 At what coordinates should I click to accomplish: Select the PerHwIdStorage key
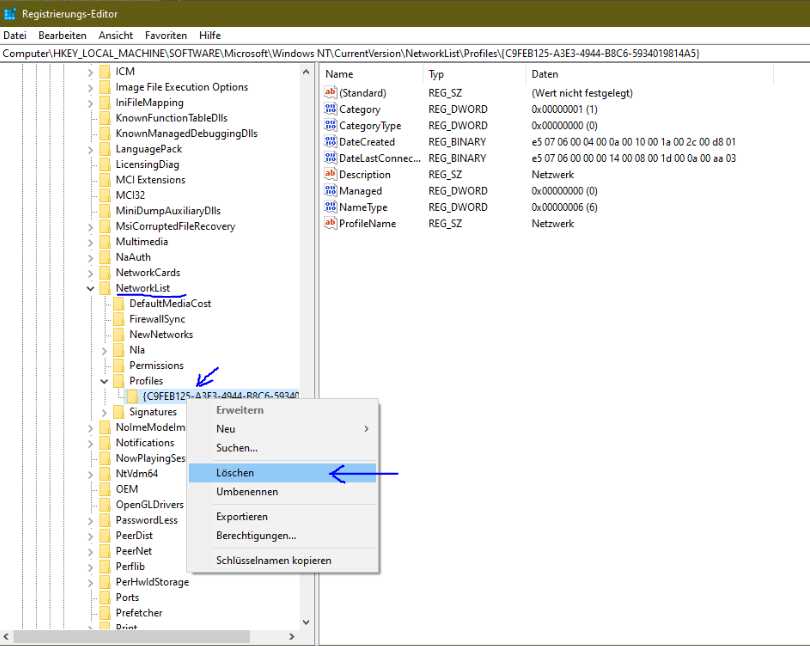pyautogui.click(x=152, y=582)
